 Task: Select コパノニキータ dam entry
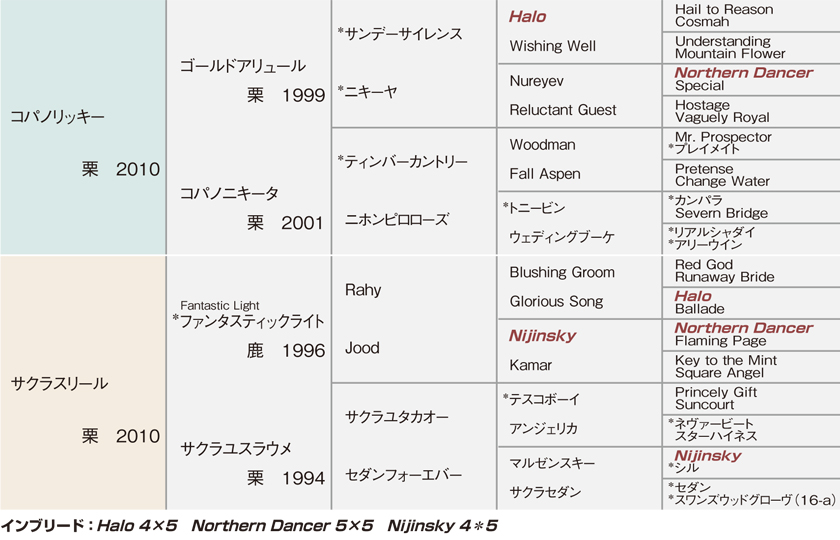[x=229, y=193]
